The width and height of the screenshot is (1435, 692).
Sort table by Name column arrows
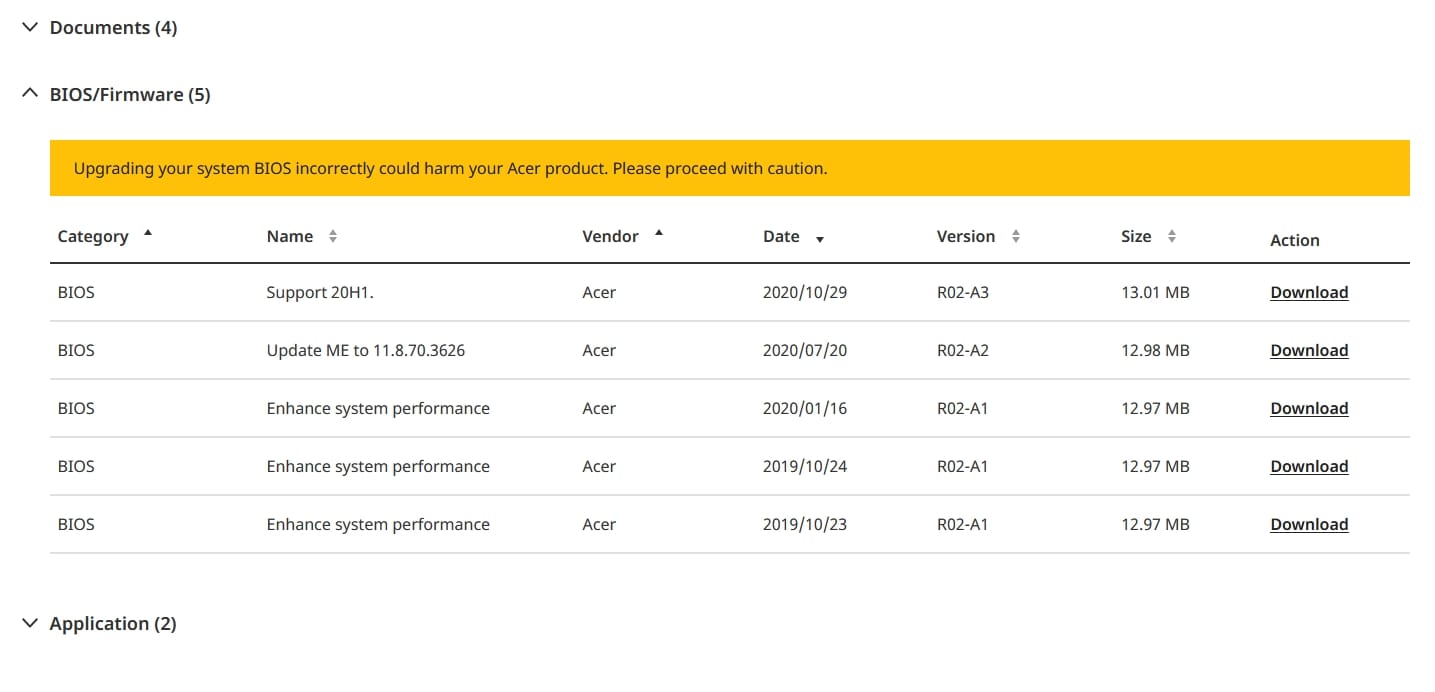[x=333, y=237]
